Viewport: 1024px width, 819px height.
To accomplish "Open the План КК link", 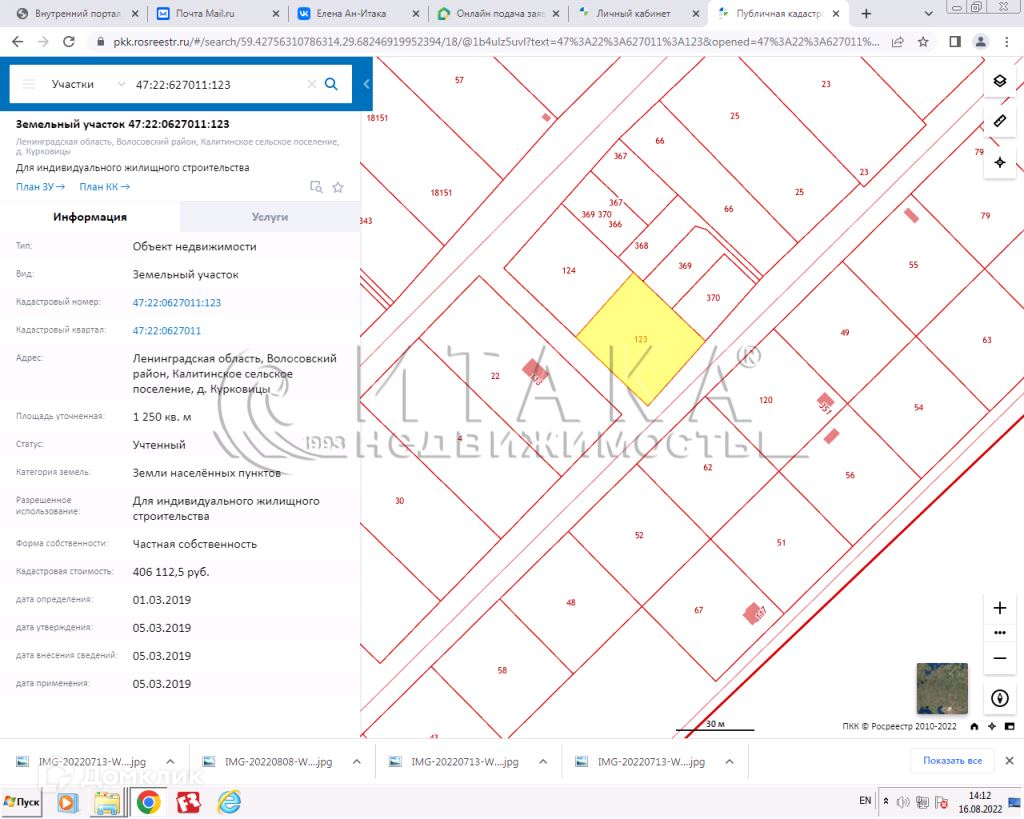I will [x=104, y=187].
